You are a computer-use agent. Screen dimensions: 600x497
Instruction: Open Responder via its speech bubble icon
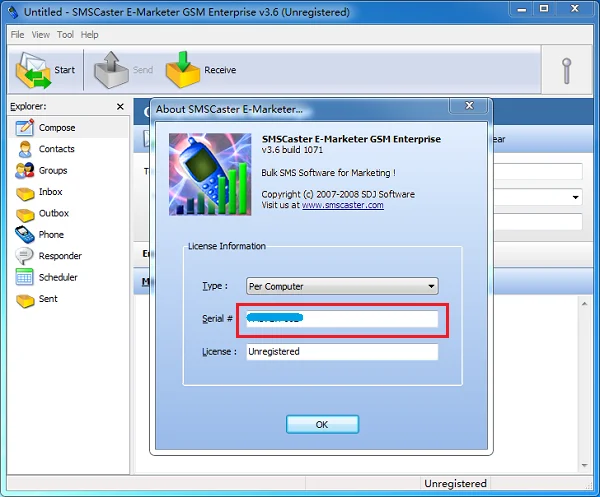24,256
